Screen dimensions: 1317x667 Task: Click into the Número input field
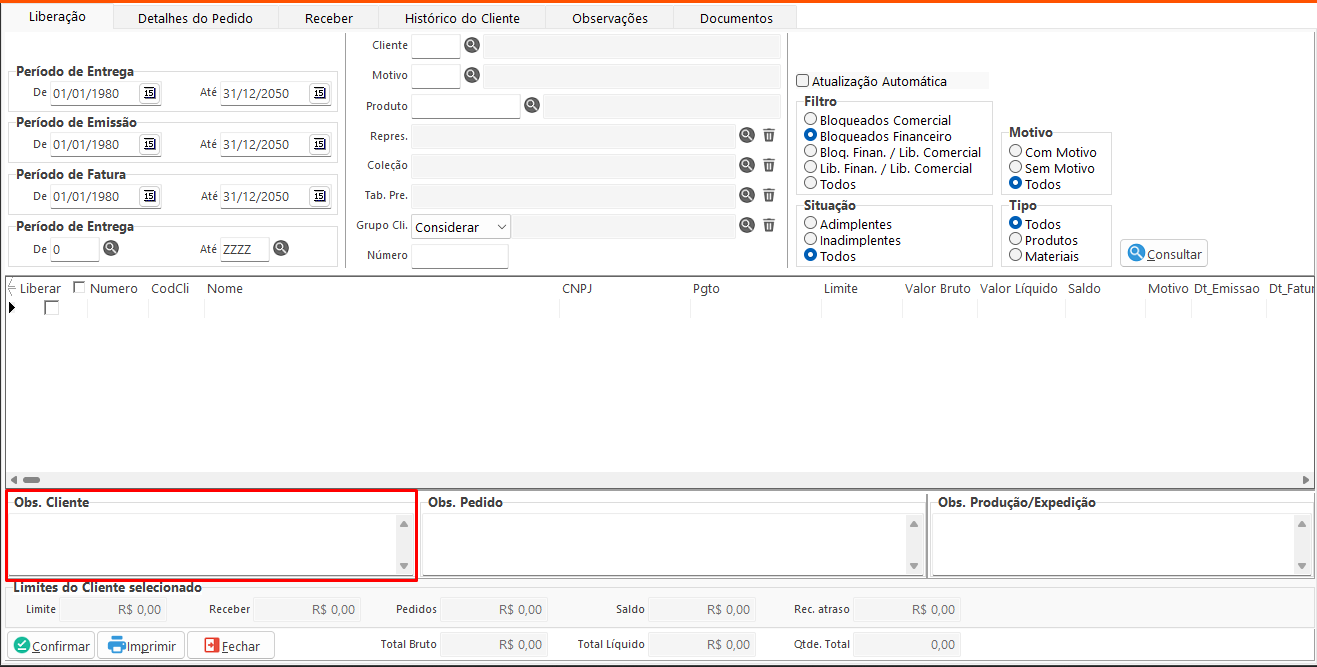(460, 257)
